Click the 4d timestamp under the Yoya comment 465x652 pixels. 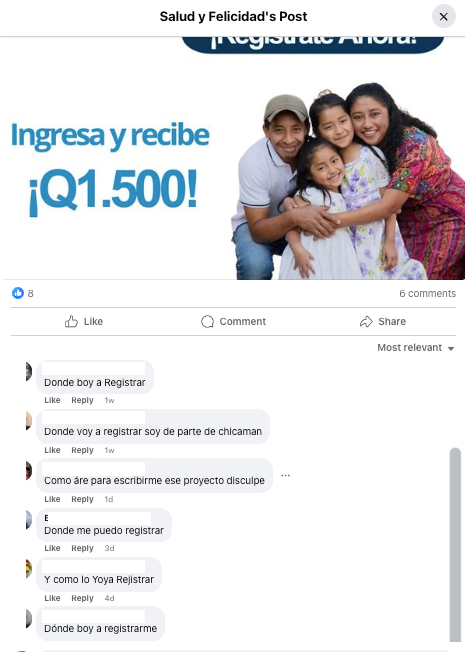tap(109, 598)
